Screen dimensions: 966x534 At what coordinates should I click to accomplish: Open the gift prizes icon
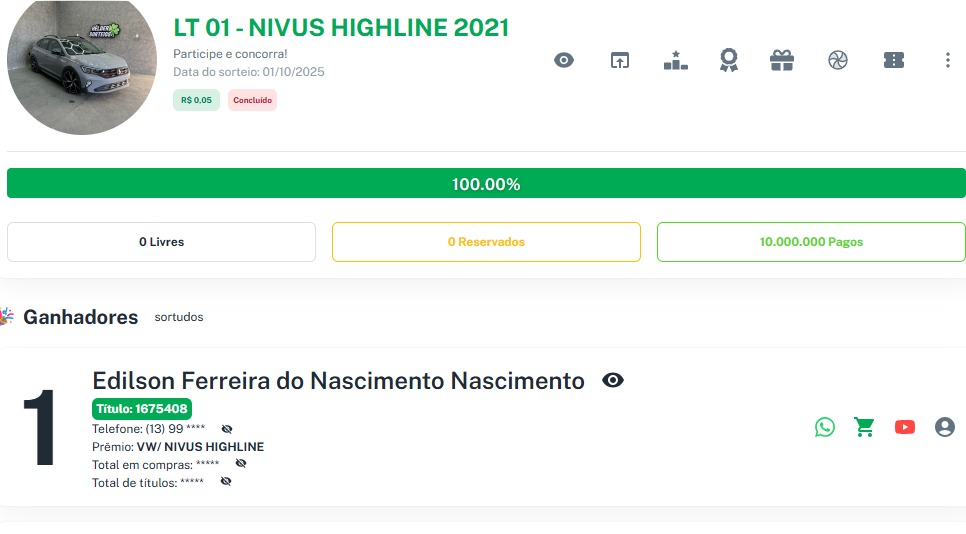[x=782, y=60]
